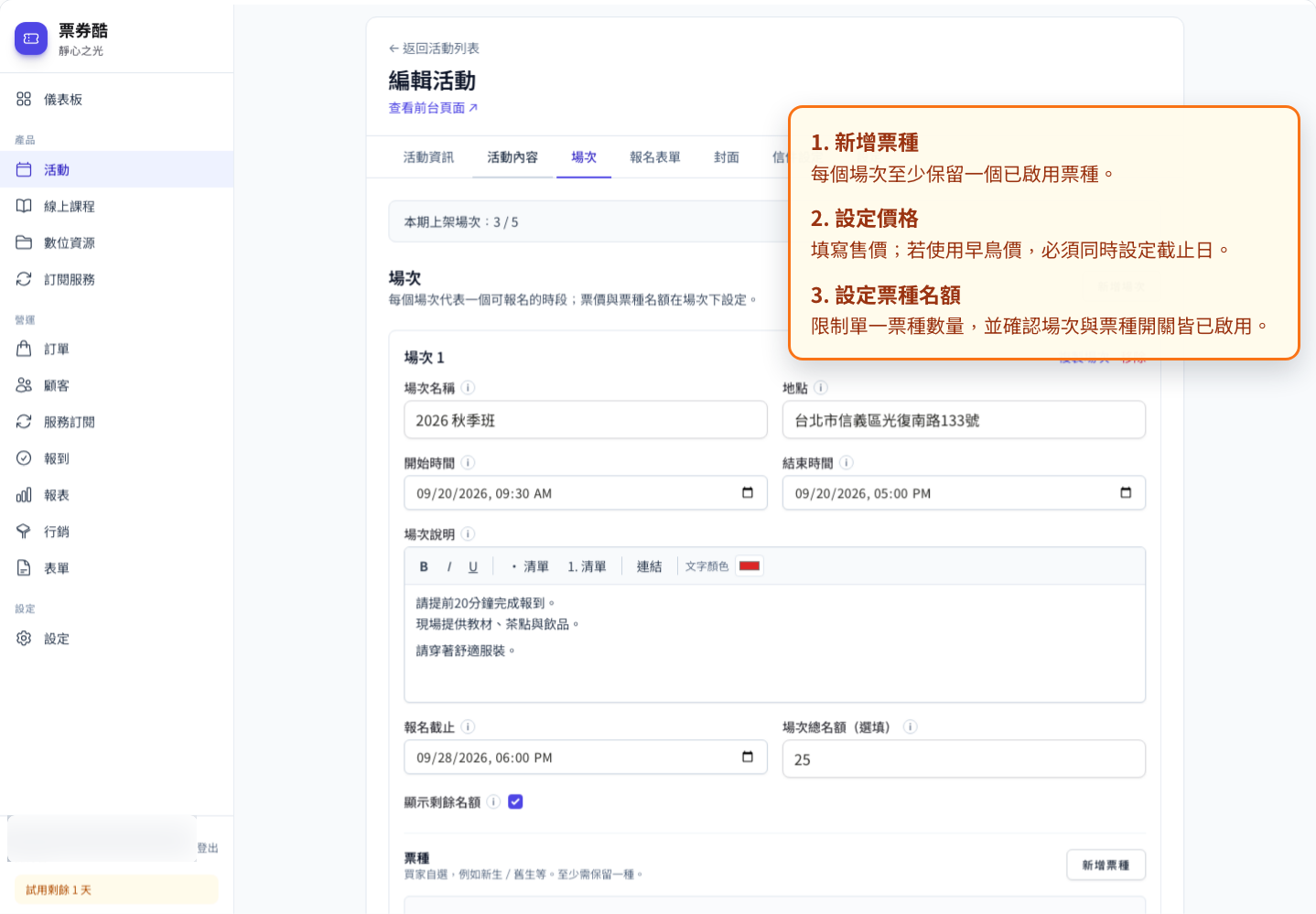Switch to 活動資訊 tab
This screenshot has width=1316, height=914.
428,157
